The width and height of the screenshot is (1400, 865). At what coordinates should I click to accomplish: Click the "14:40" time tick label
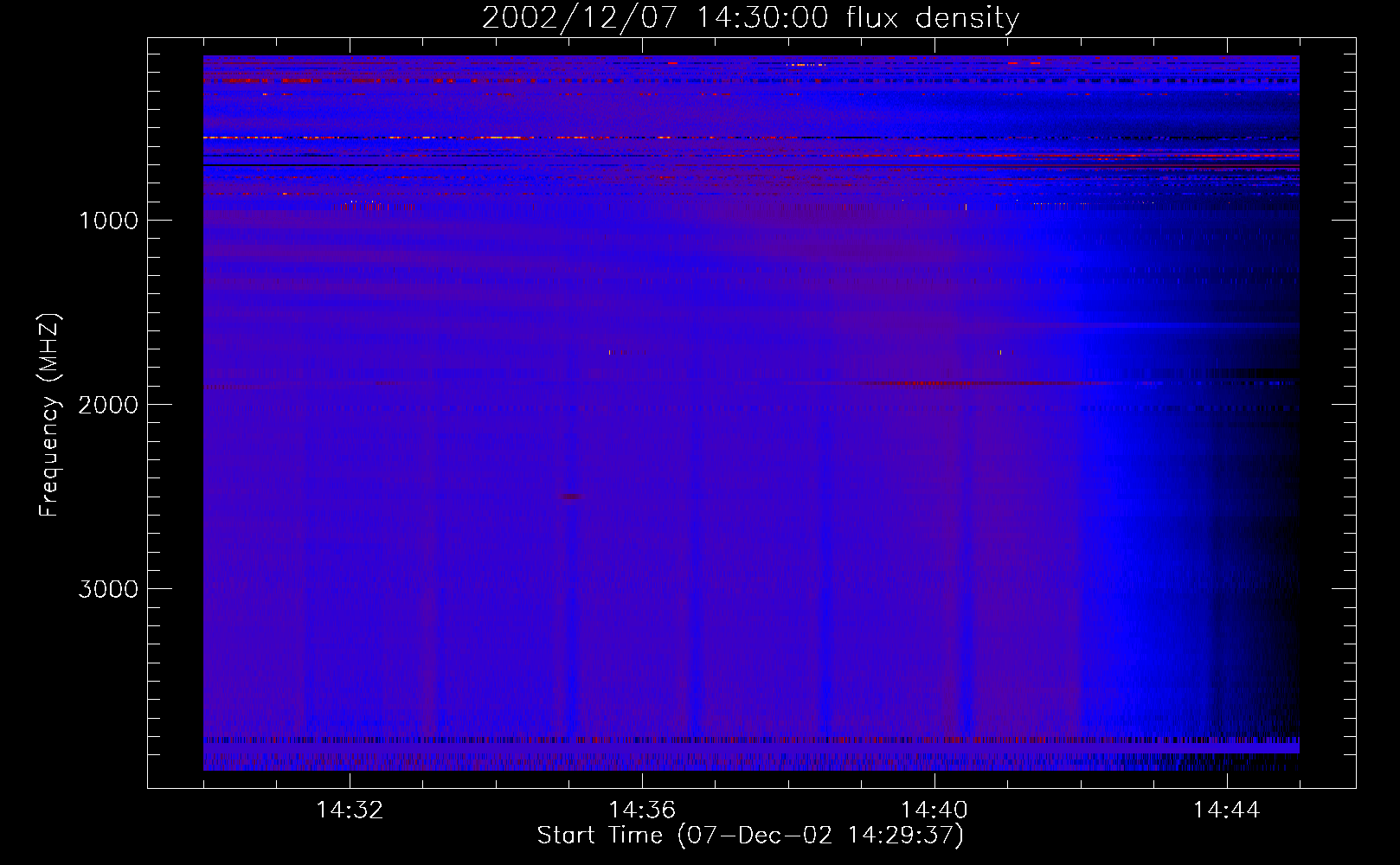[x=934, y=811]
